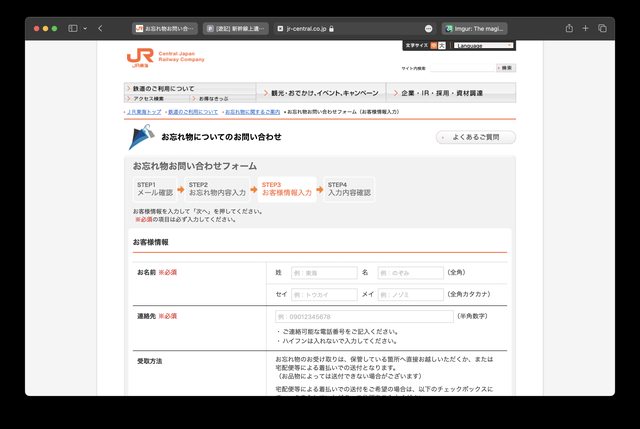The width and height of the screenshot is (640, 429).
Task: Open a new tab with plus icon
Action: [586, 28]
